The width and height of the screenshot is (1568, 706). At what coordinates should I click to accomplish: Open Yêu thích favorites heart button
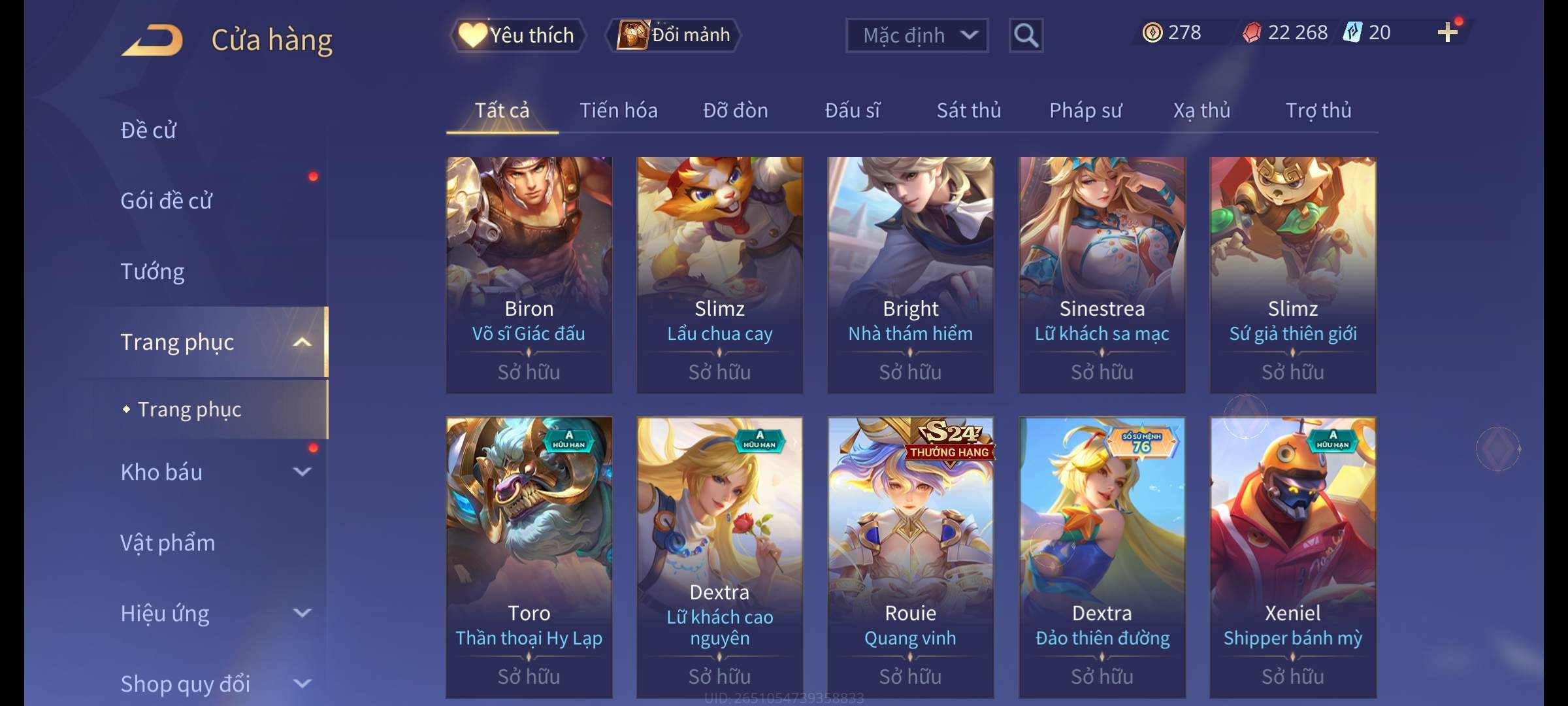(x=516, y=35)
